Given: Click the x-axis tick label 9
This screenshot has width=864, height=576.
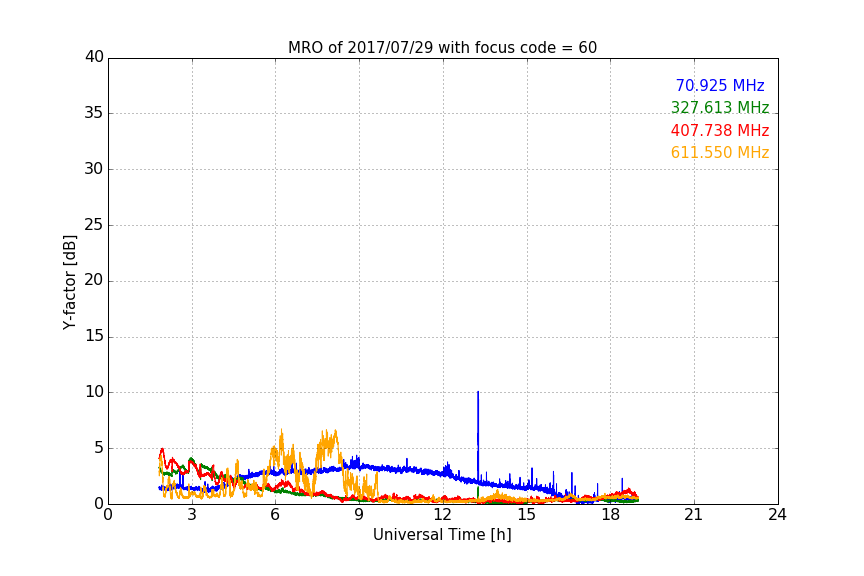Looking at the screenshot, I should tap(359, 515).
